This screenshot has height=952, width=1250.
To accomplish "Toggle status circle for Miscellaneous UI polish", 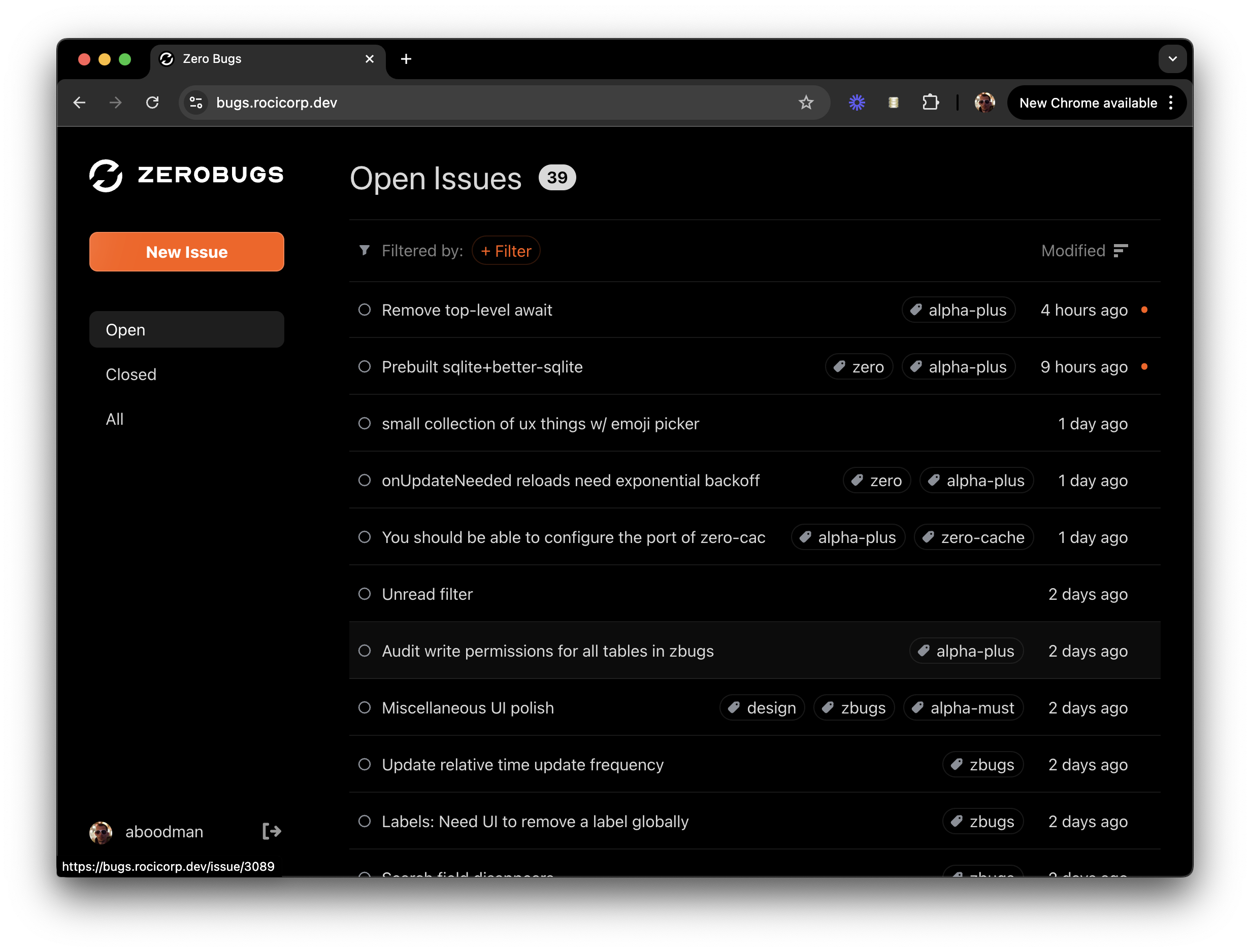I will (365, 708).
